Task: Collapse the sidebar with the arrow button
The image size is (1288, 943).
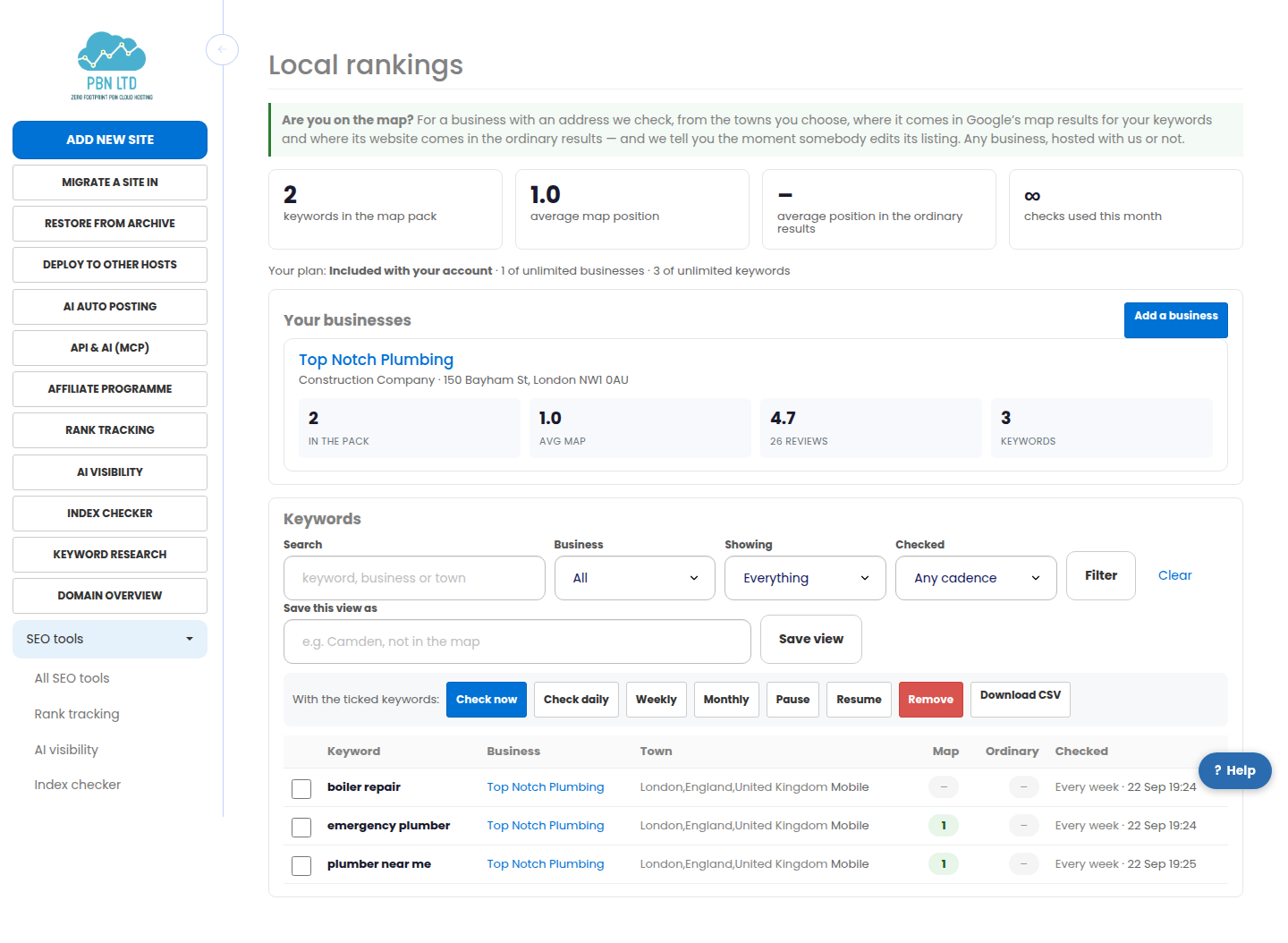Action: [222, 49]
